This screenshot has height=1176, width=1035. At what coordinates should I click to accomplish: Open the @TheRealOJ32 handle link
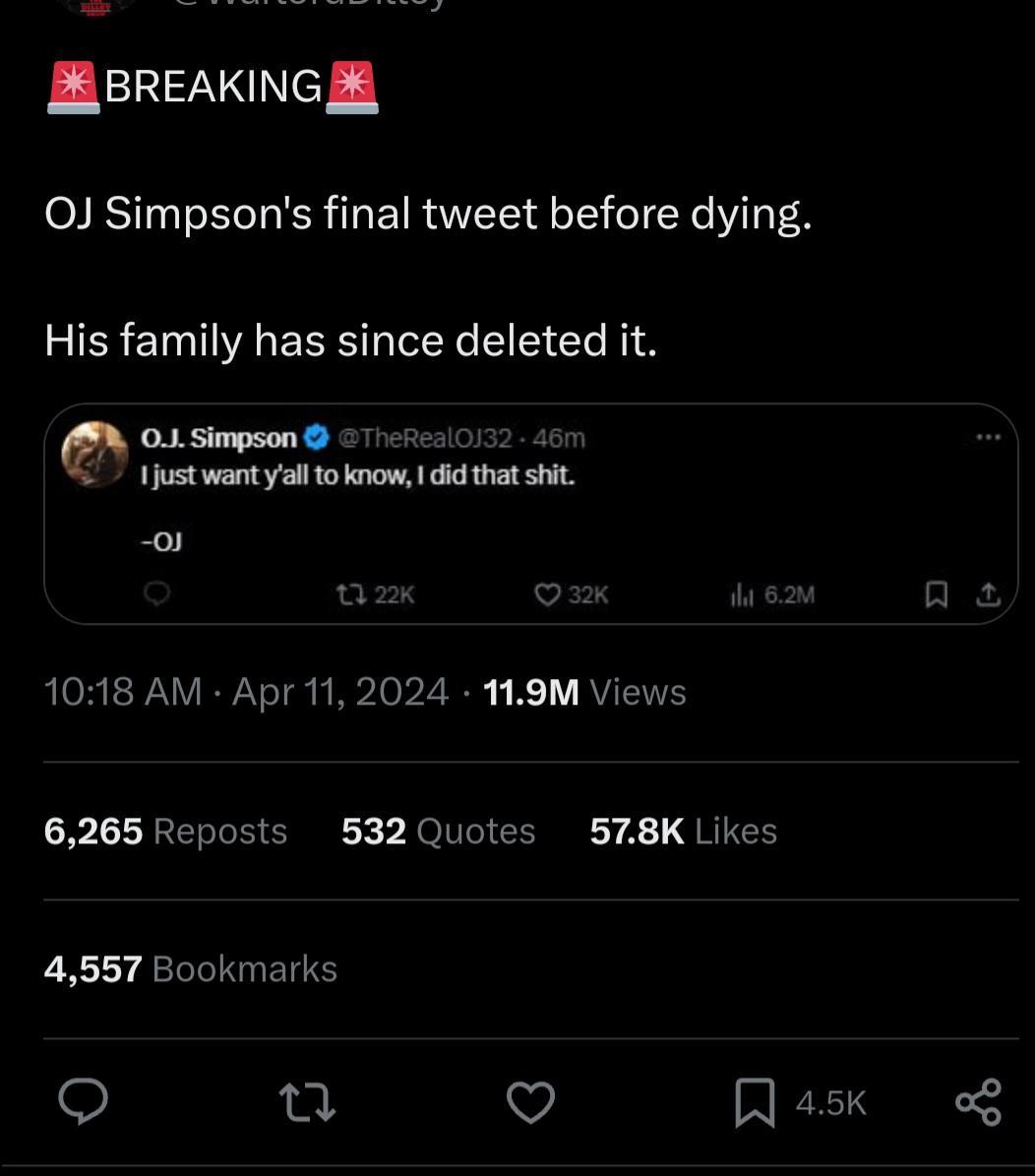(x=425, y=437)
